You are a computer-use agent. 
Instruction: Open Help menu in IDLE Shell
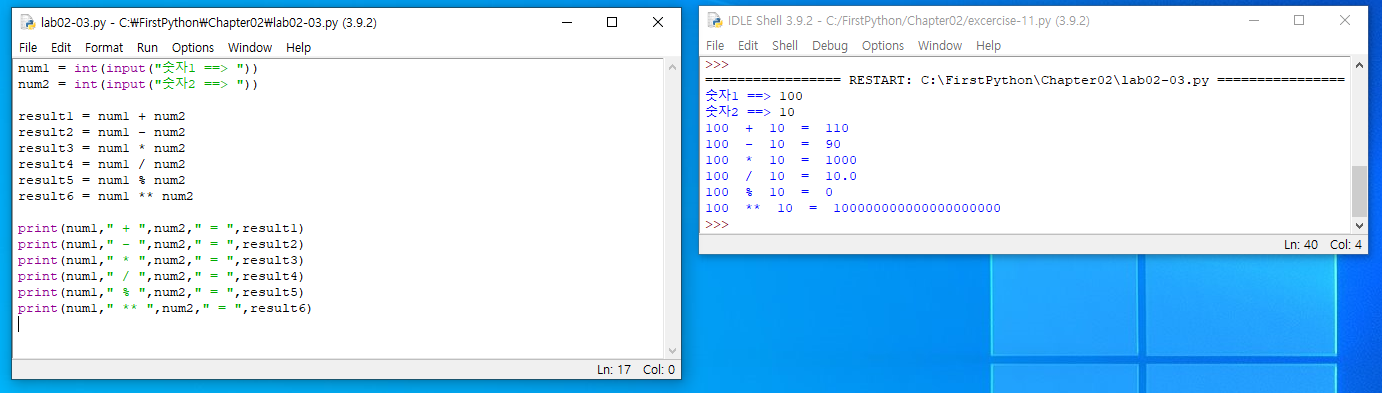[988, 45]
